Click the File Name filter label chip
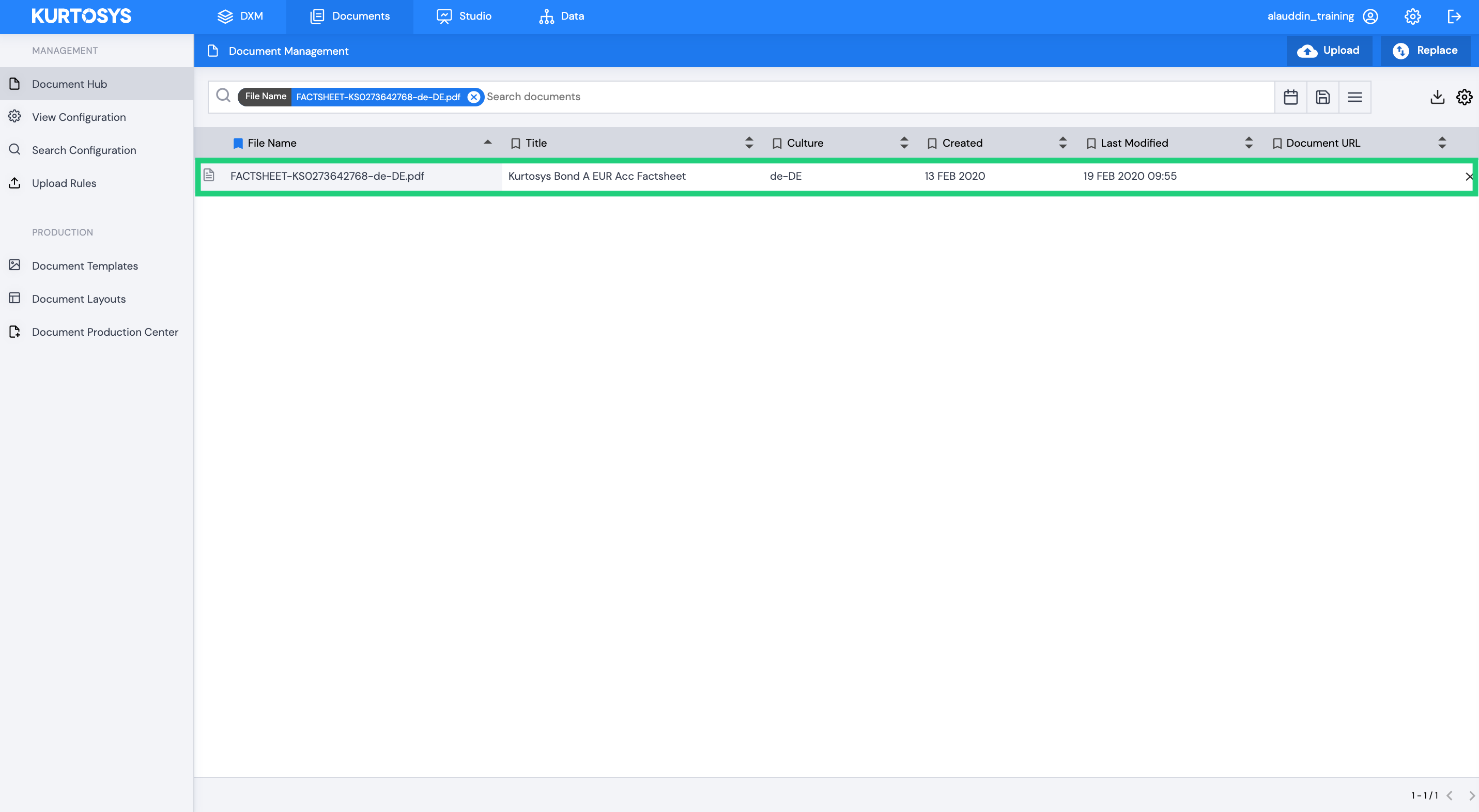Screen dimensions: 1479x812 click(x=265, y=97)
